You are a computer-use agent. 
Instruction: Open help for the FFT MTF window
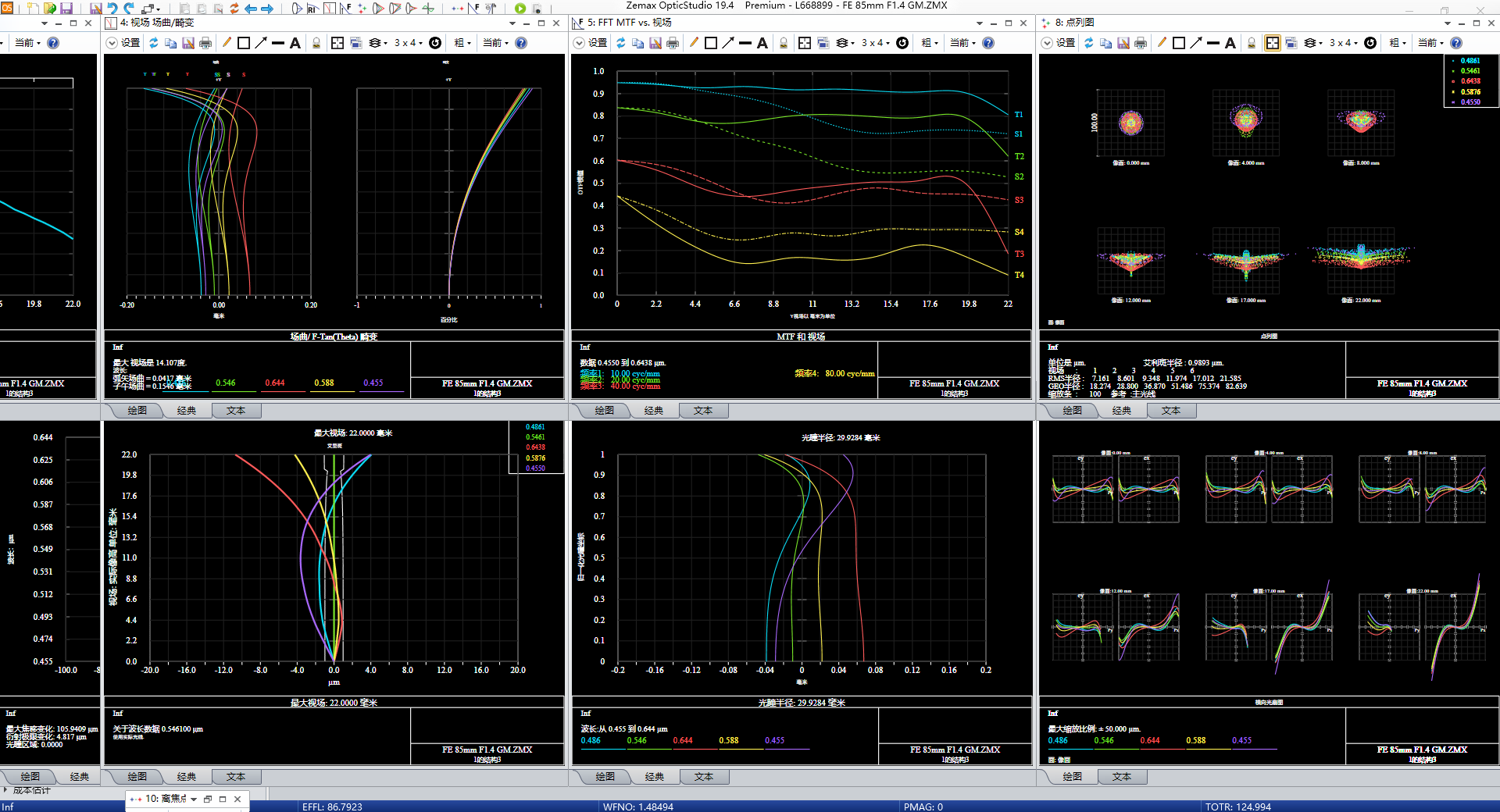(x=988, y=43)
